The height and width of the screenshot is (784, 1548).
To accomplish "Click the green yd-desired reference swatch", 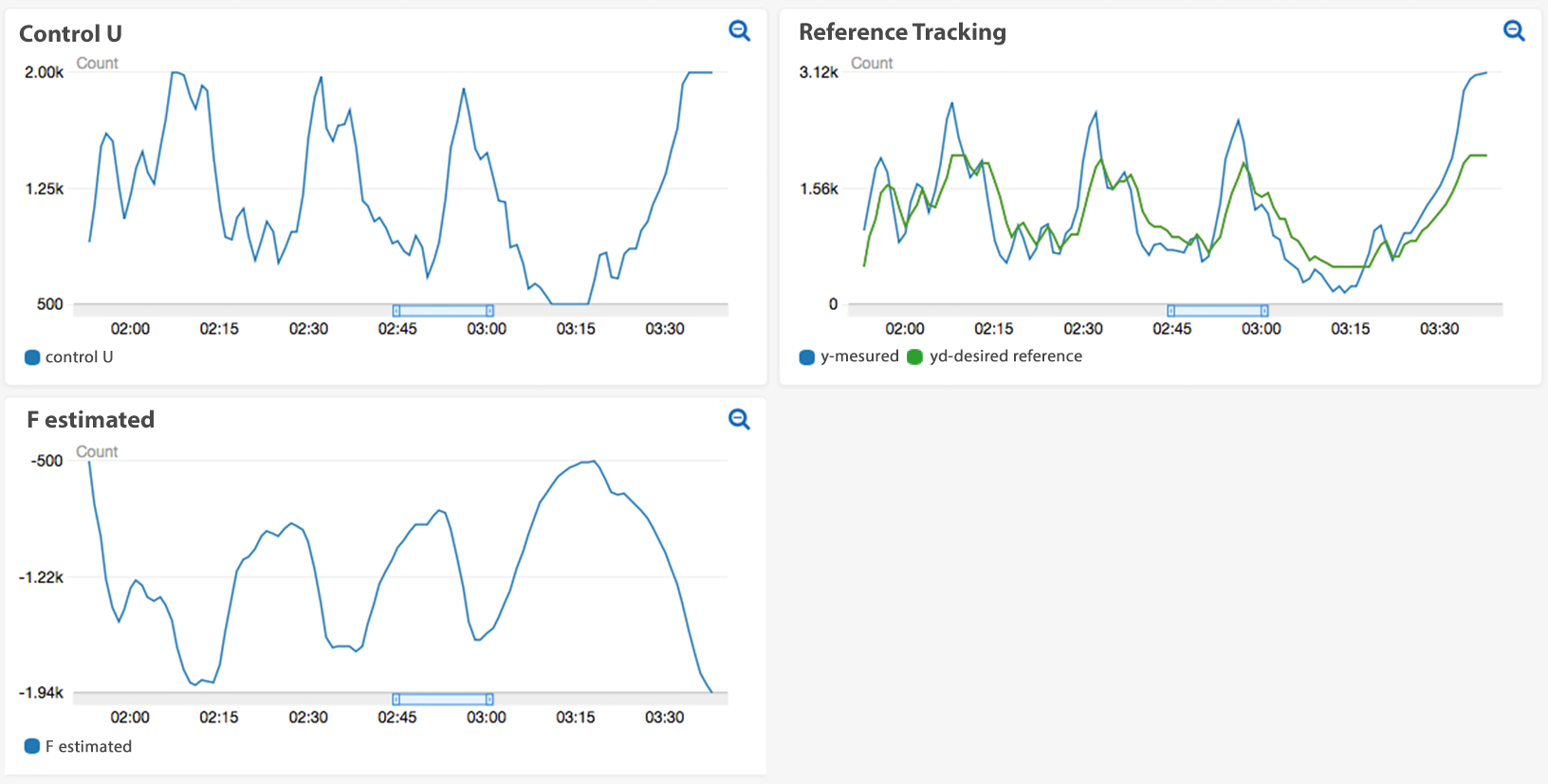I will tap(914, 356).
